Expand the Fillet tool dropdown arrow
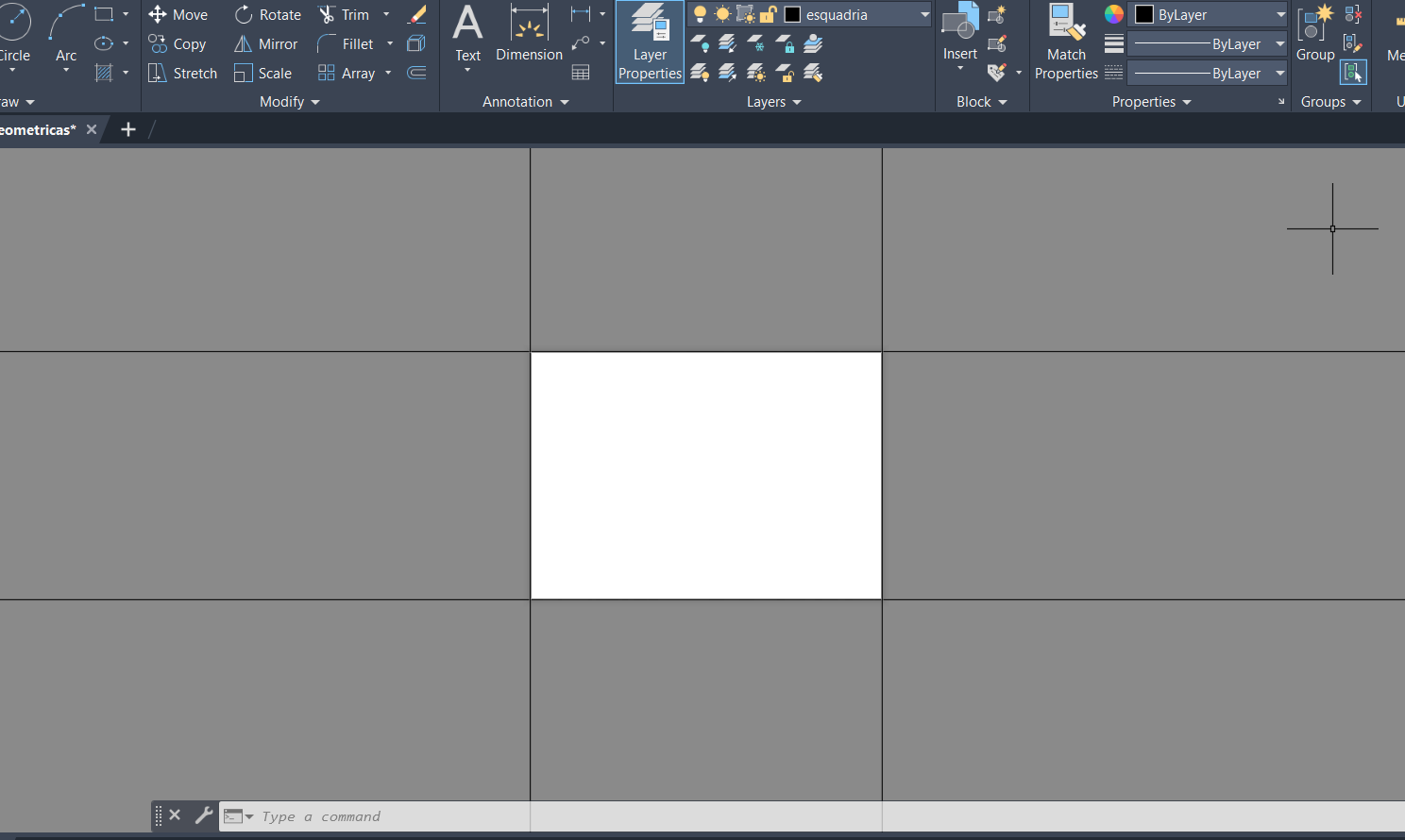Viewport: 1405px width, 840px height. point(390,43)
